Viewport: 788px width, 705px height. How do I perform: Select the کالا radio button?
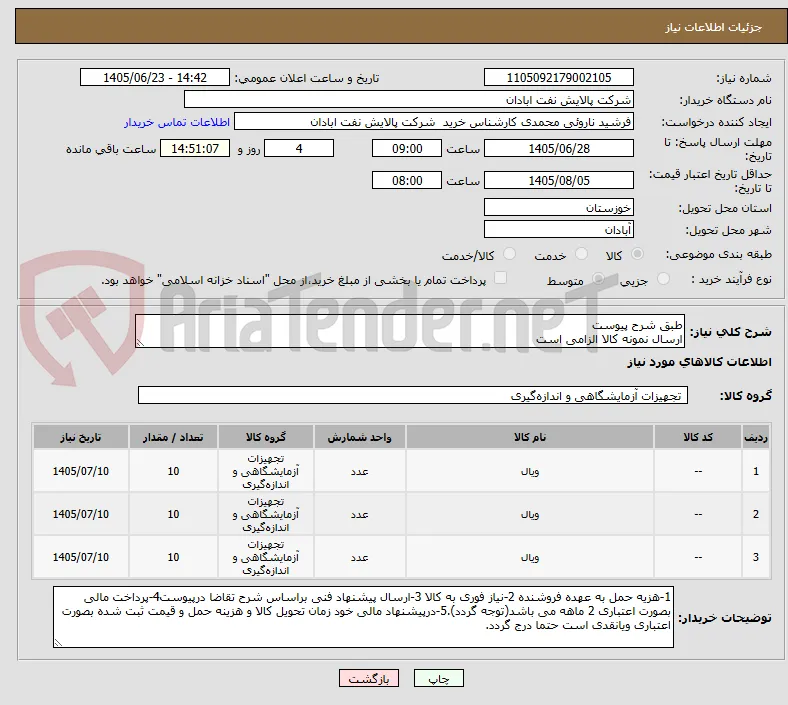click(637, 254)
